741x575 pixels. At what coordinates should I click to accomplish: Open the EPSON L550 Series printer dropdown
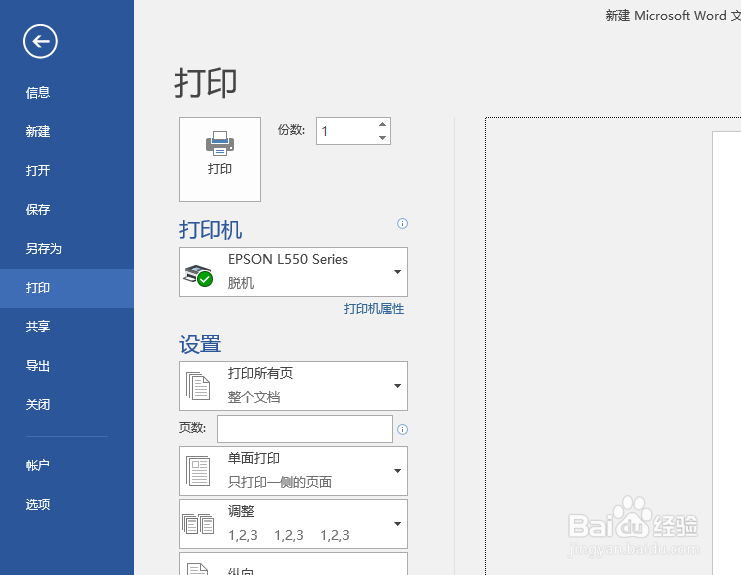[x=293, y=272]
